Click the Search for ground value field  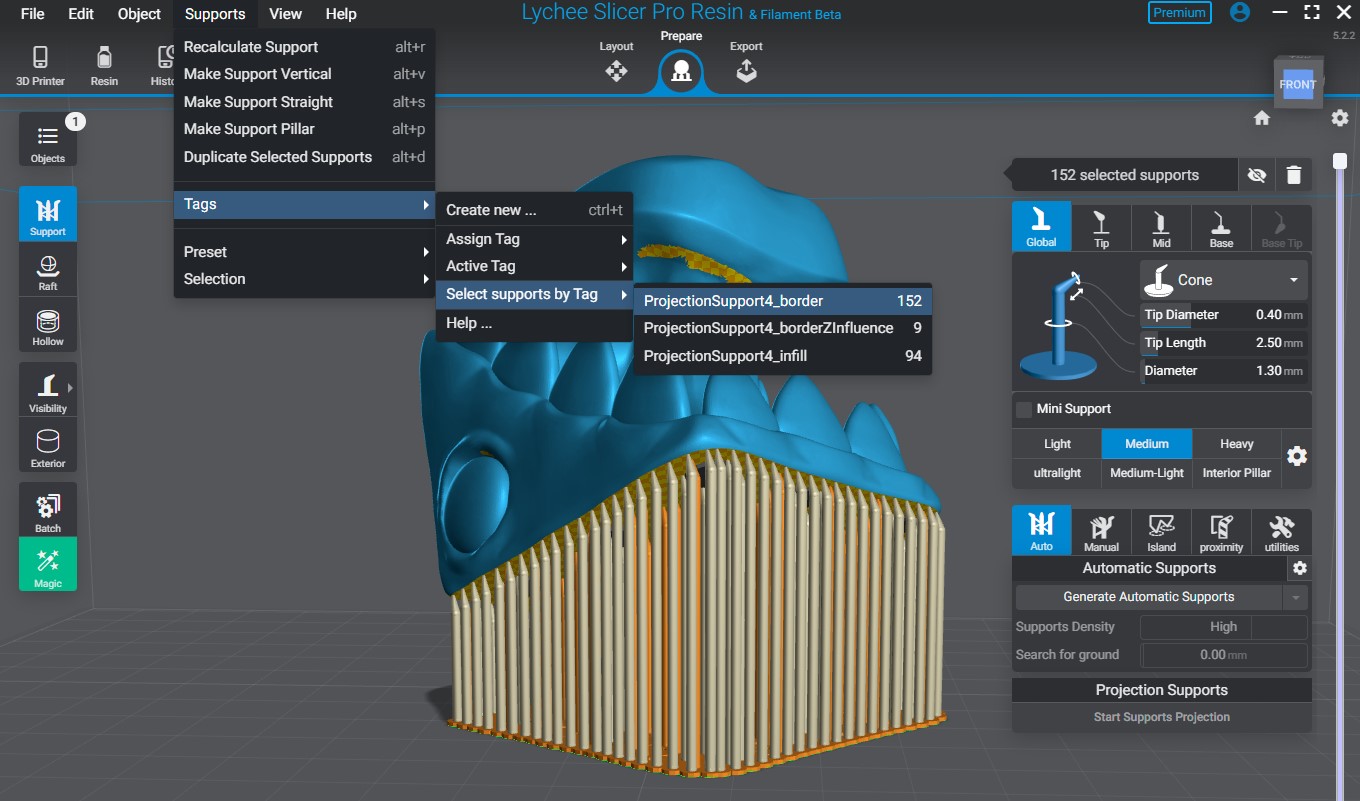click(1224, 655)
